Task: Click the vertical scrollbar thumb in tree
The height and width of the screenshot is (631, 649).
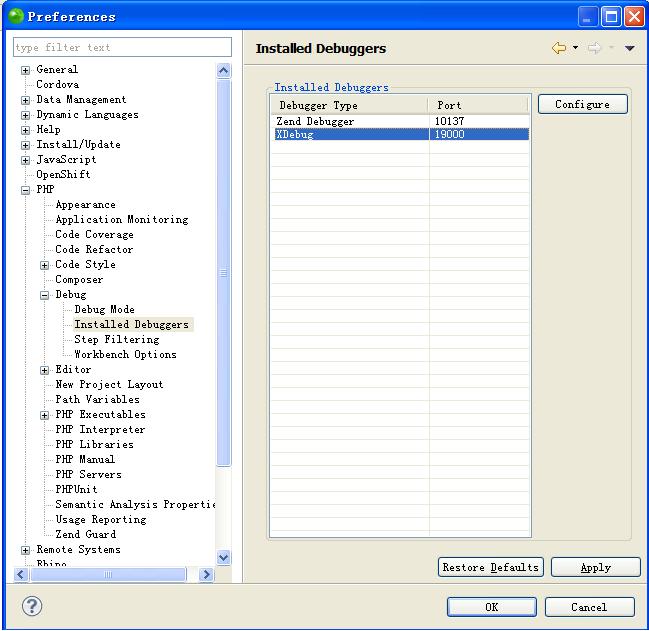Action: [x=224, y=273]
